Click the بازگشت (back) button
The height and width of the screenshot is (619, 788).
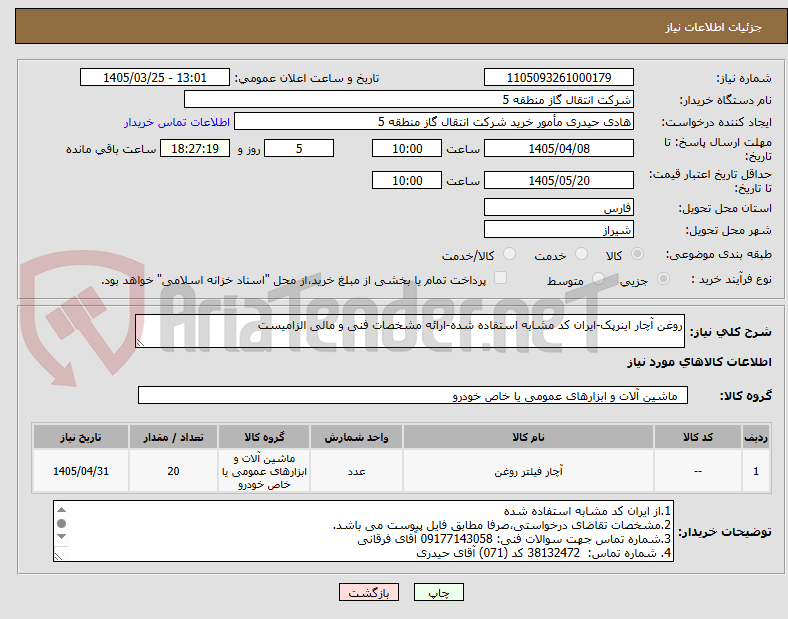369,592
